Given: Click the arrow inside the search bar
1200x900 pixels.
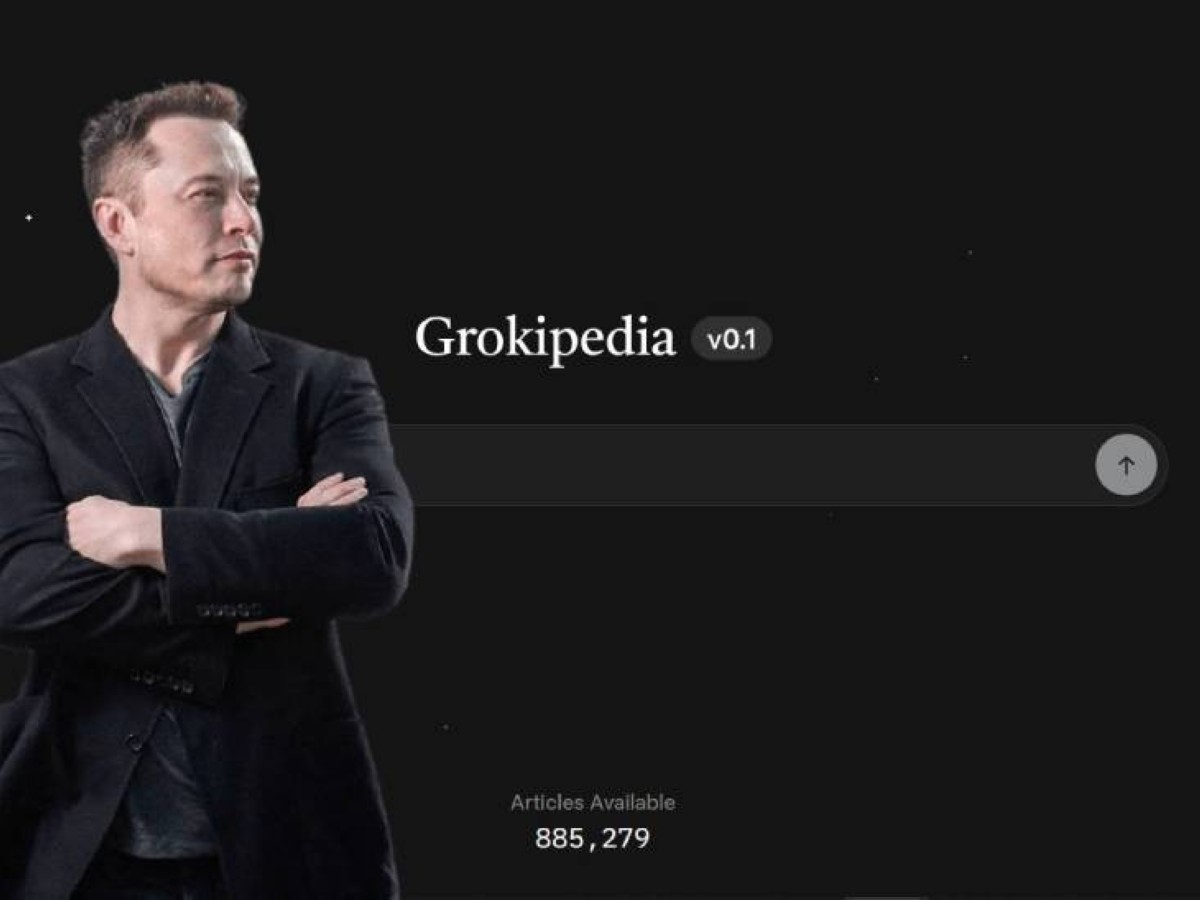Looking at the screenshot, I should [x=1126, y=465].
